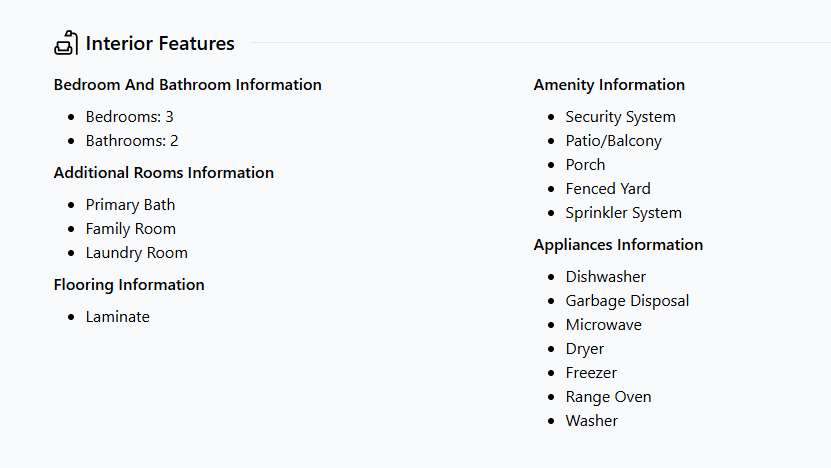This screenshot has width=831, height=468.
Task: Select the Bedrooms: 3 list item
Action: point(129,117)
